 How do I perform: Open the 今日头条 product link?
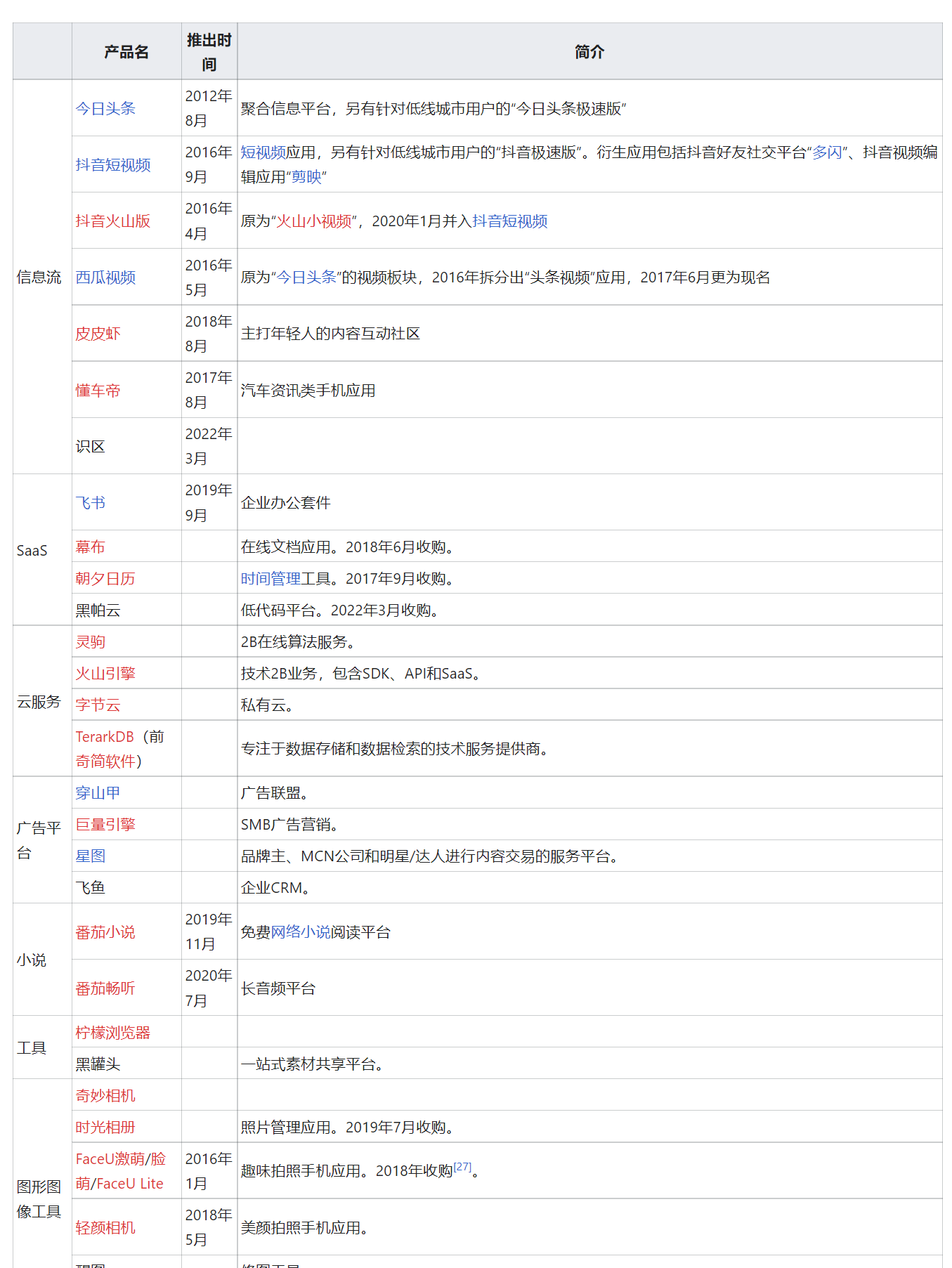click(105, 108)
